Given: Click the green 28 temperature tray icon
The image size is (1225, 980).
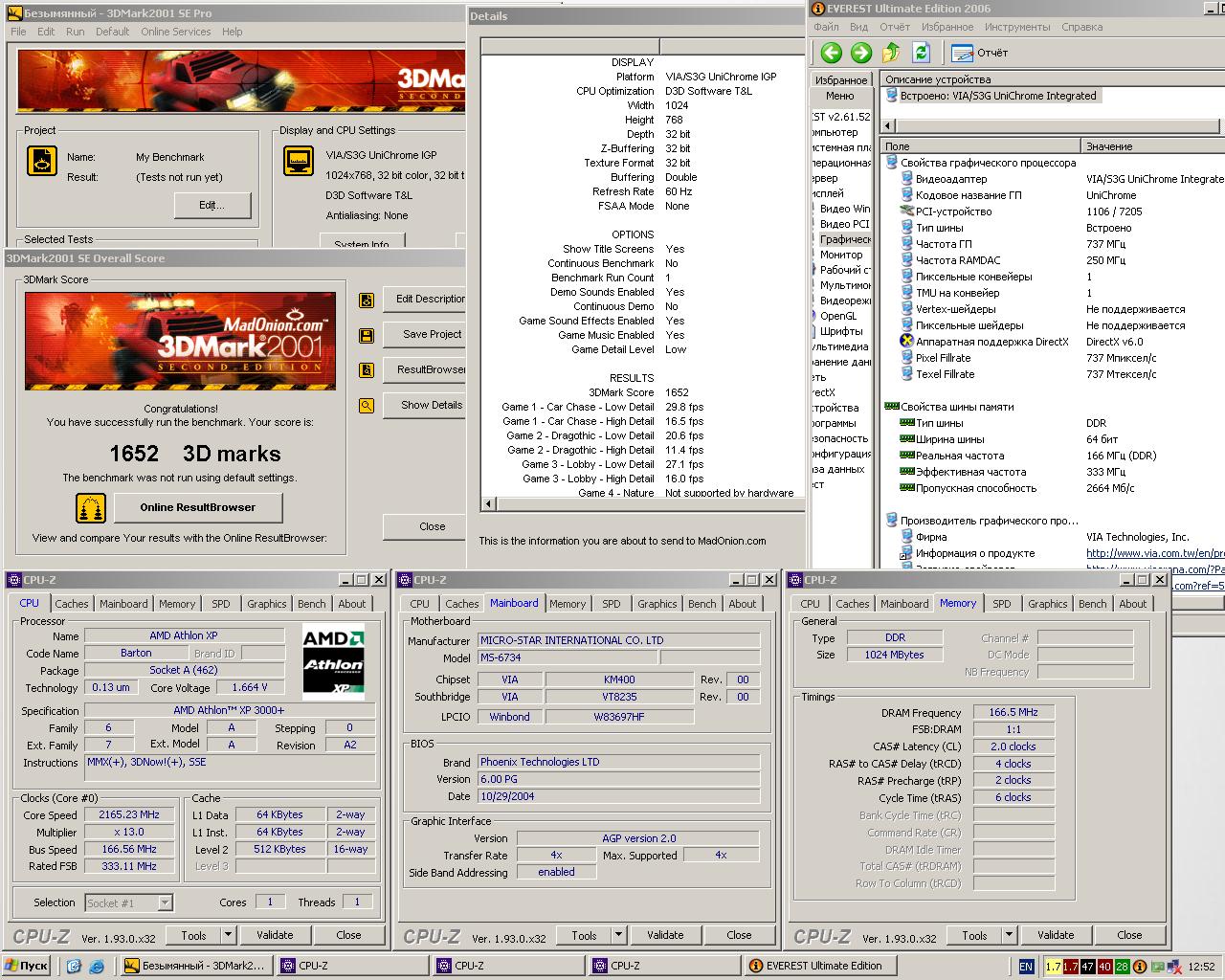Looking at the screenshot, I should 1122,967.
